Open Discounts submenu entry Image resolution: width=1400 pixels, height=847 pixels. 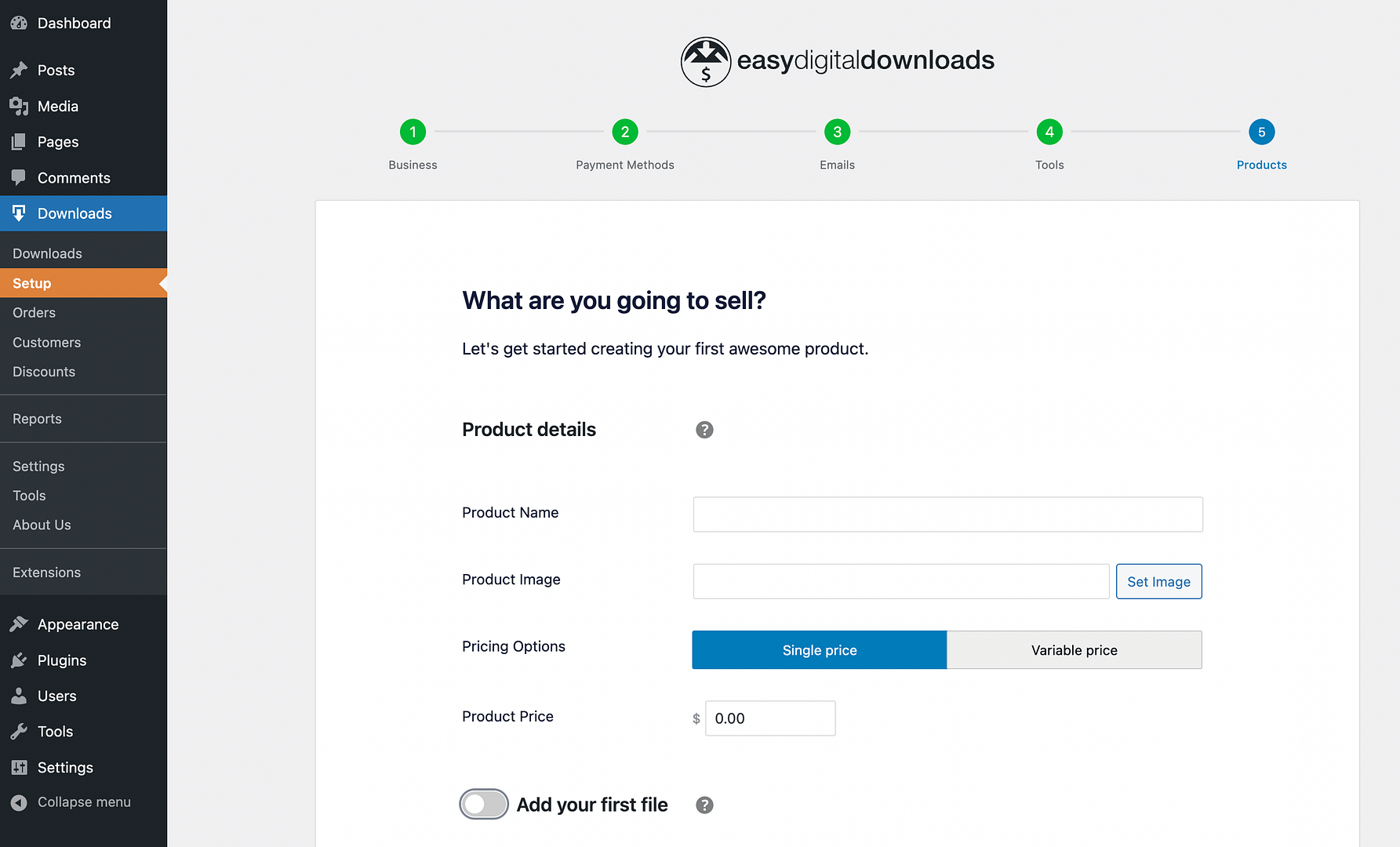83,372
